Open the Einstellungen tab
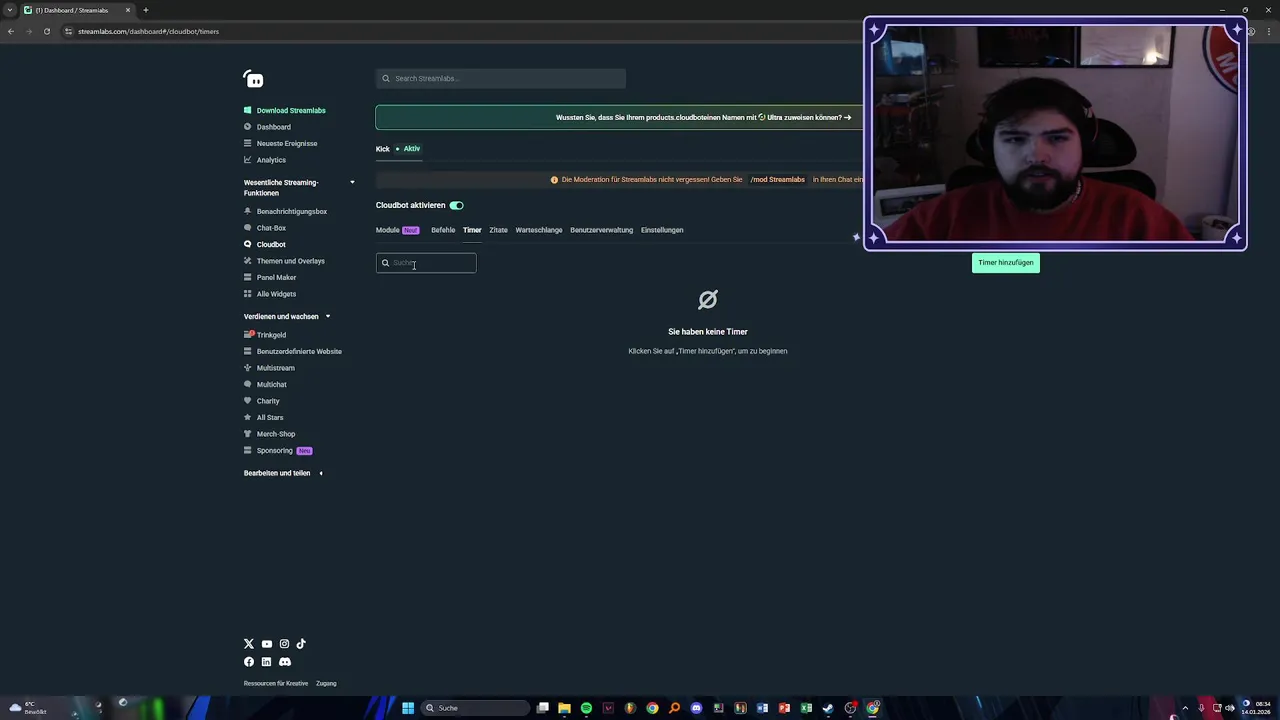Viewport: 1280px width, 720px height. tap(662, 230)
